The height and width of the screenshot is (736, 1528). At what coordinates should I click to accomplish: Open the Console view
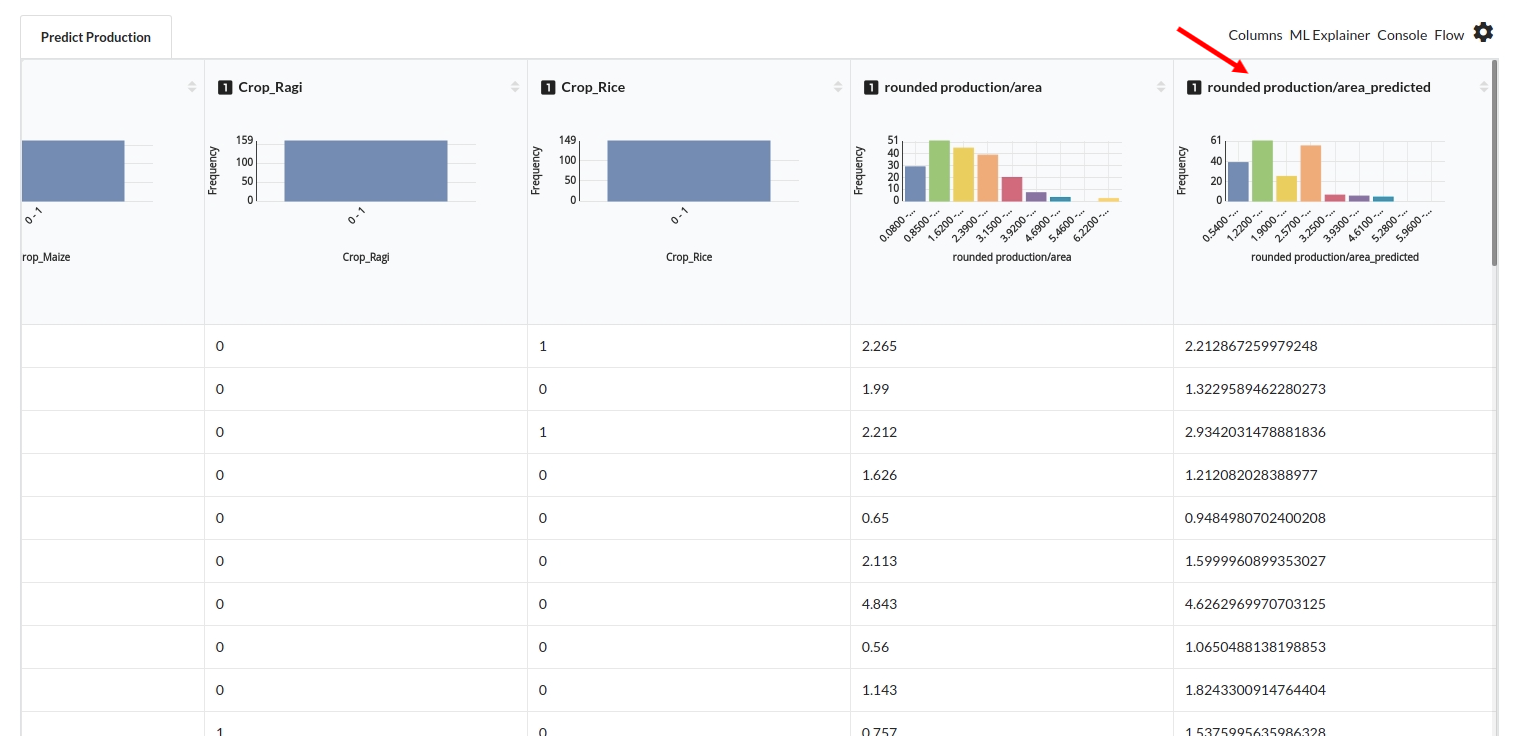(1402, 35)
